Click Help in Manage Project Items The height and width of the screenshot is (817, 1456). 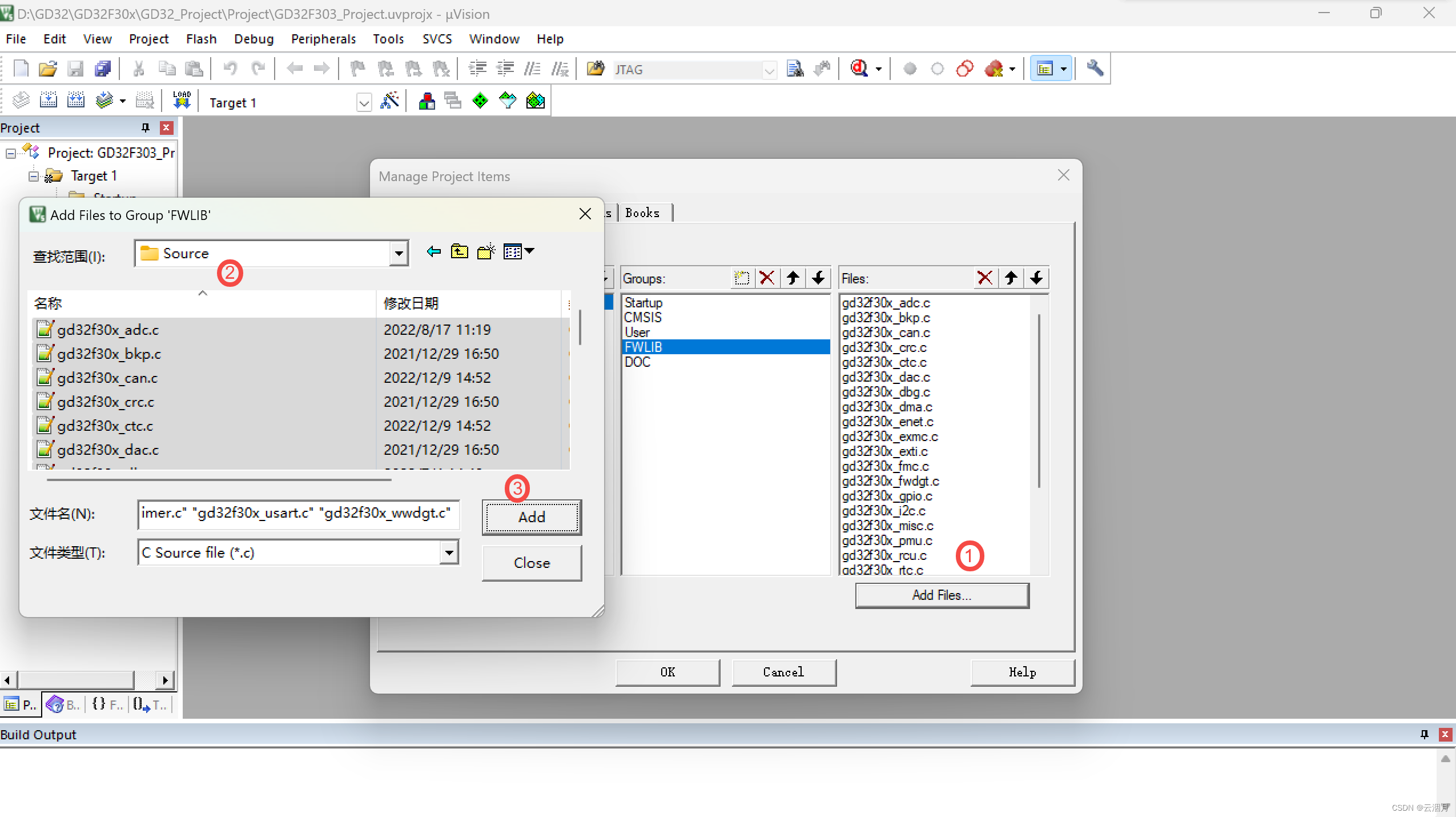[x=1022, y=672]
